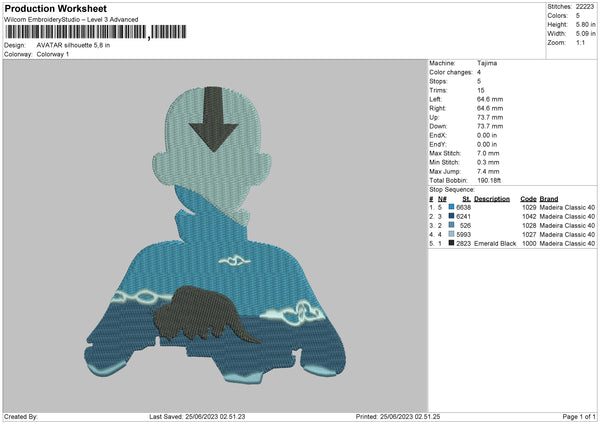Click the 'Code' column header
This screenshot has height=424, width=600.
point(528,199)
